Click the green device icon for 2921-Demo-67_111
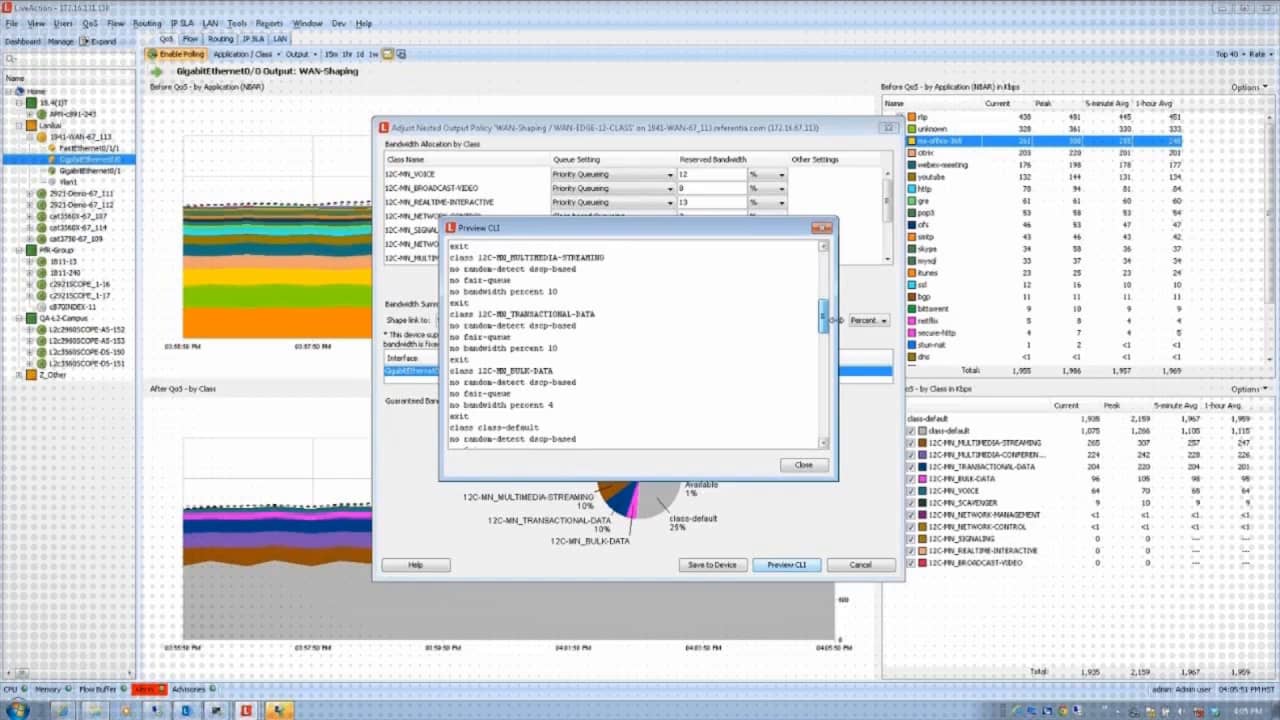The height and width of the screenshot is (720, 1280). point(42,193)
